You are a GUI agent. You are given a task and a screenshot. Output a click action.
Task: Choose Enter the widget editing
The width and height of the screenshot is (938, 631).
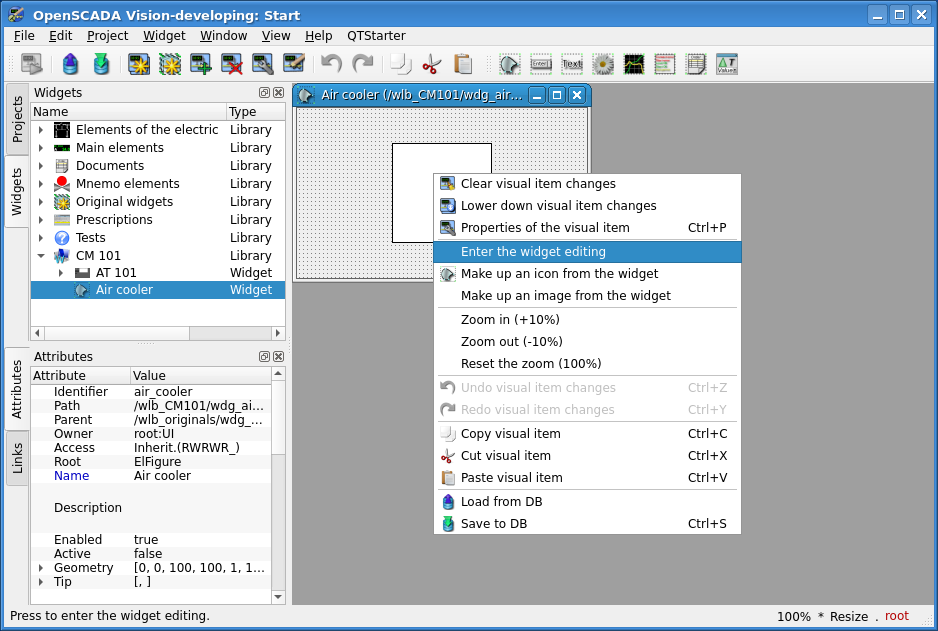tap(533, 252)
